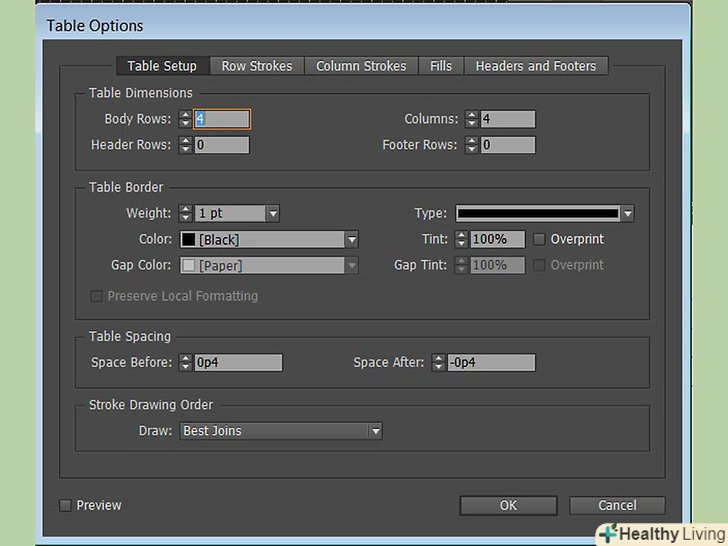Expand the Draw order Best Joins dropdown
The height and width of the screenshot is (546, 728).
(x=375, y=431)
